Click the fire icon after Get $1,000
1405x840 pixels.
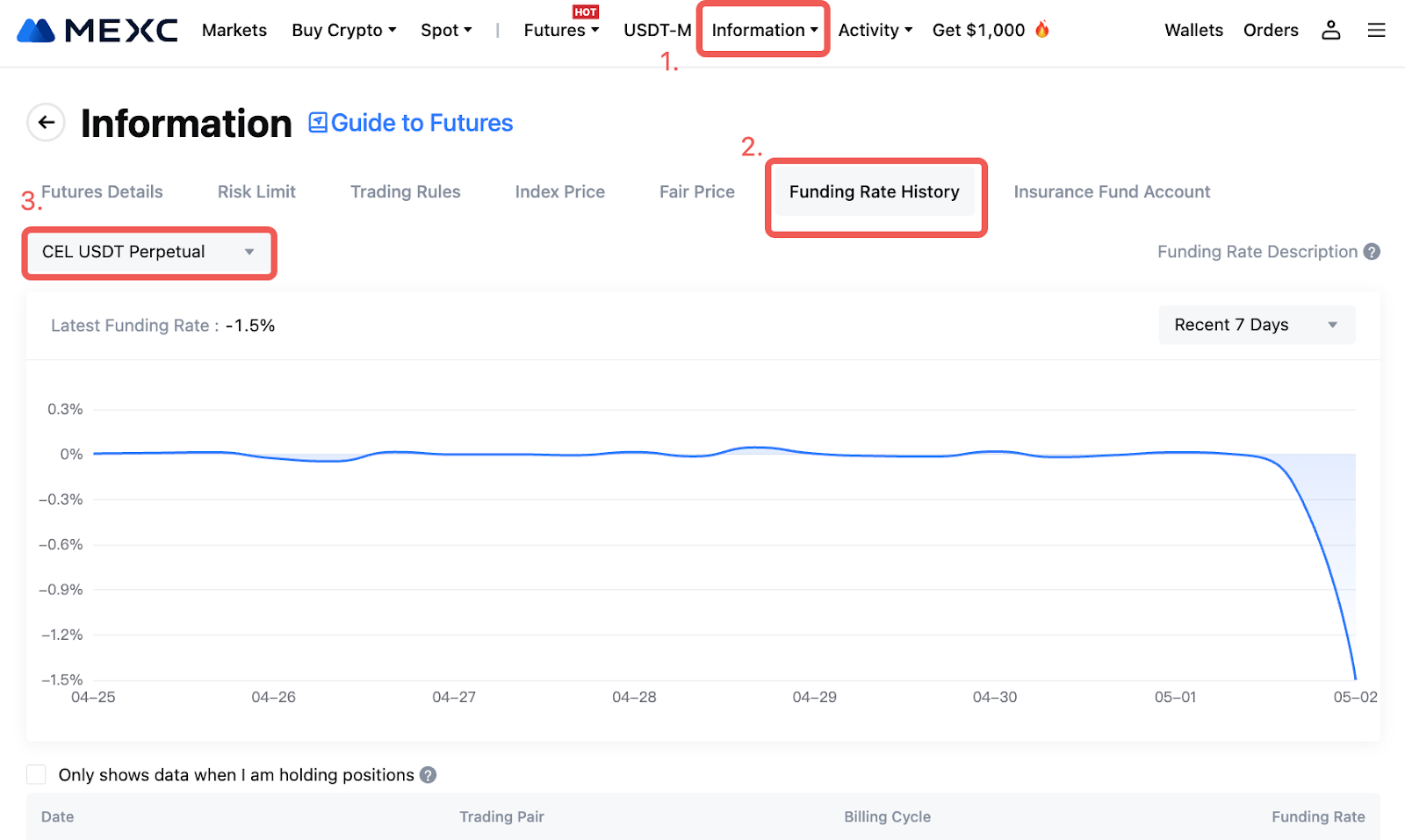(x=1042, y=30)
